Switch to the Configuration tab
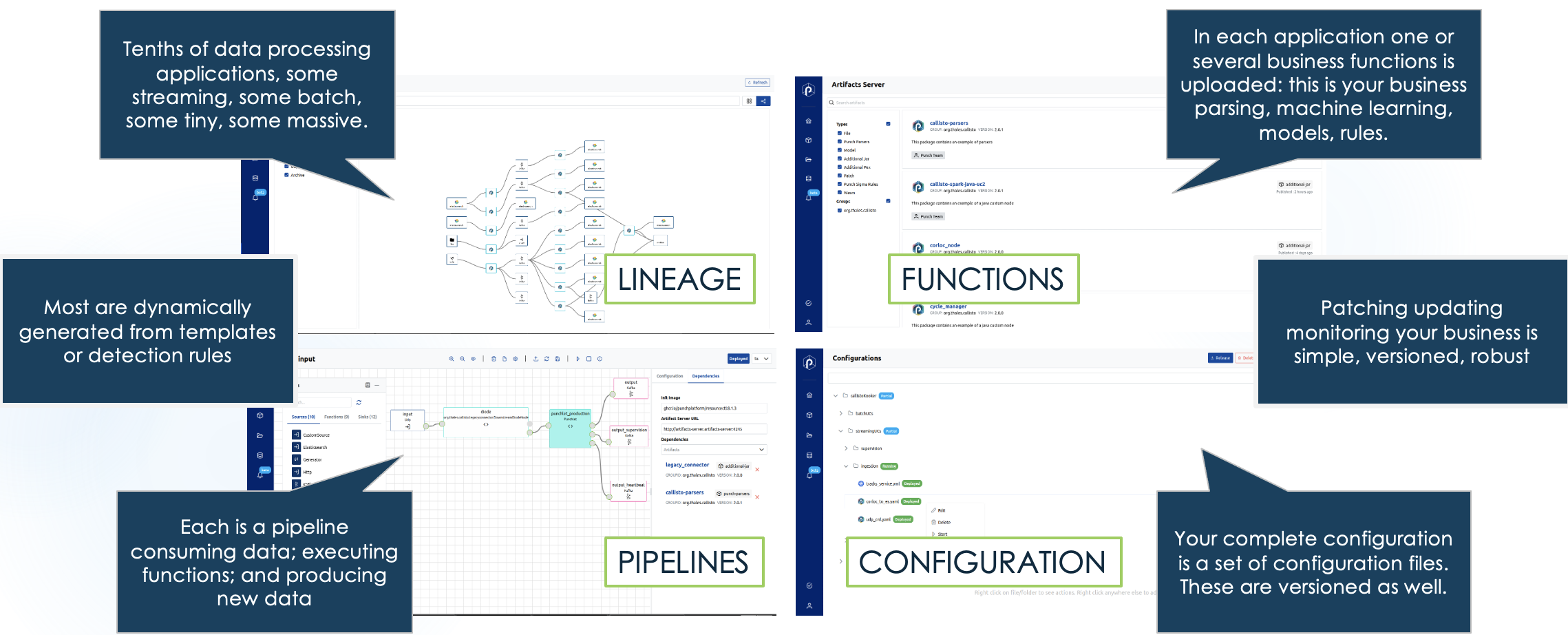The height and width of the screenshot is (635, 1568). click(x=670, y=376)
